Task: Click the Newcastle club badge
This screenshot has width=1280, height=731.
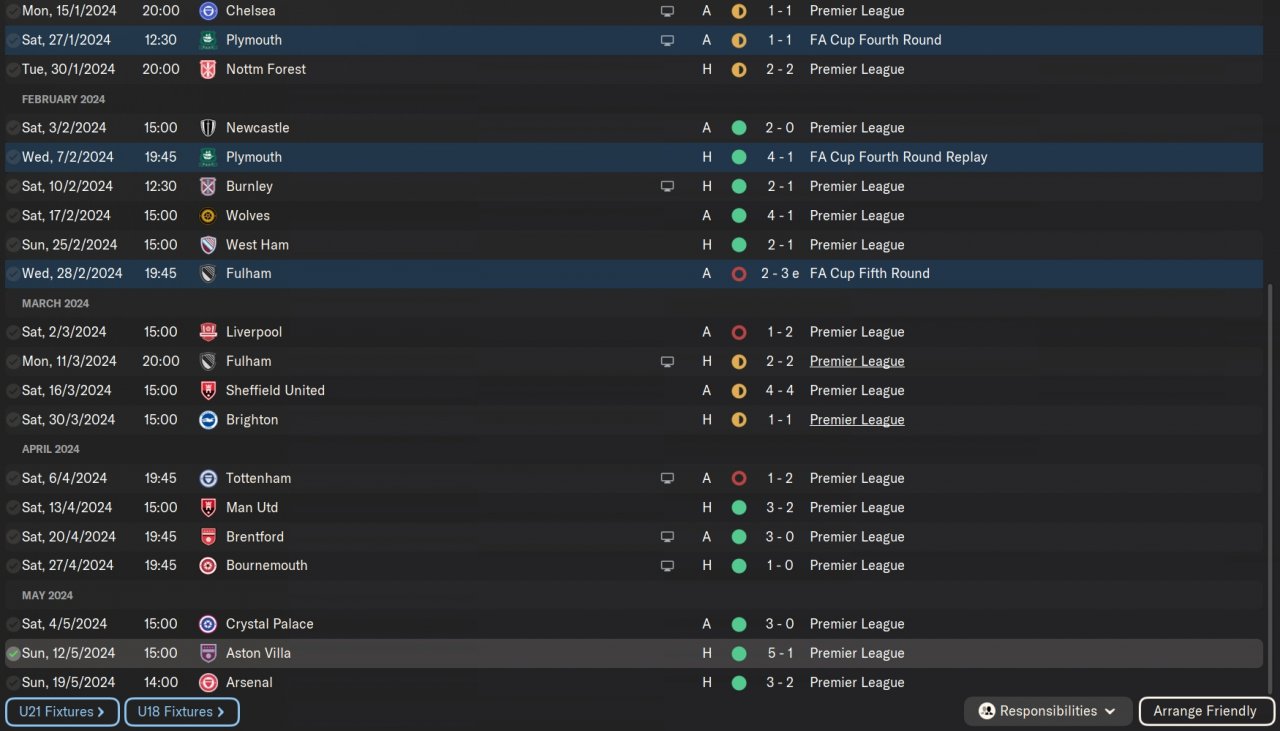Action: [x=208, y=128]
